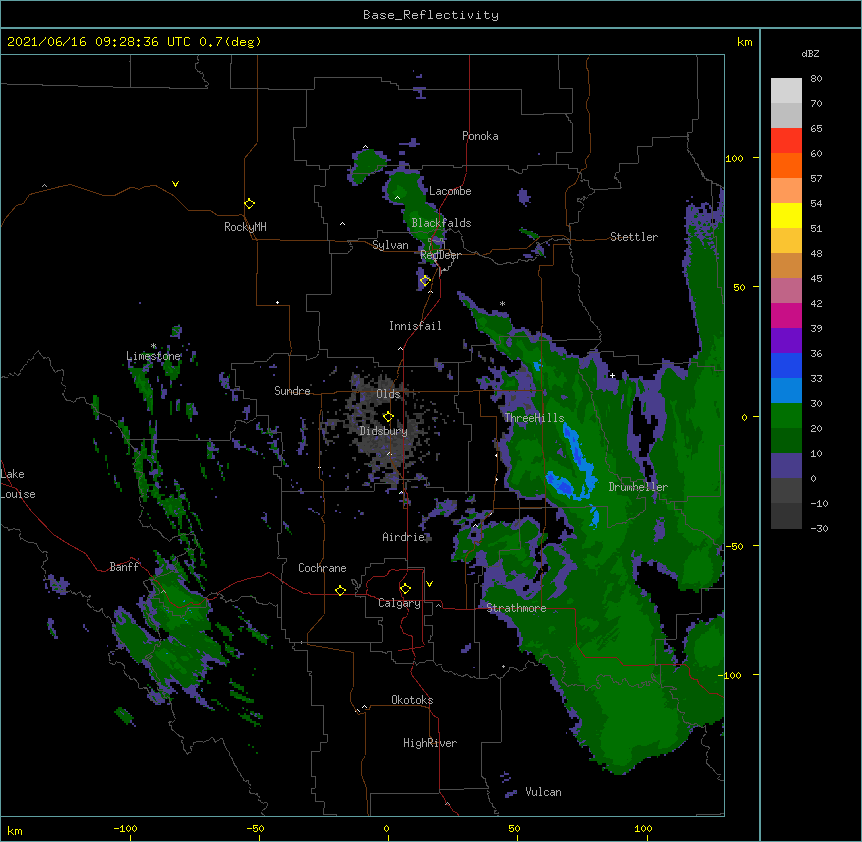Click the yellow v marker east of Calgary
Viewport: 862px width, 842px height.
(429, 584)
